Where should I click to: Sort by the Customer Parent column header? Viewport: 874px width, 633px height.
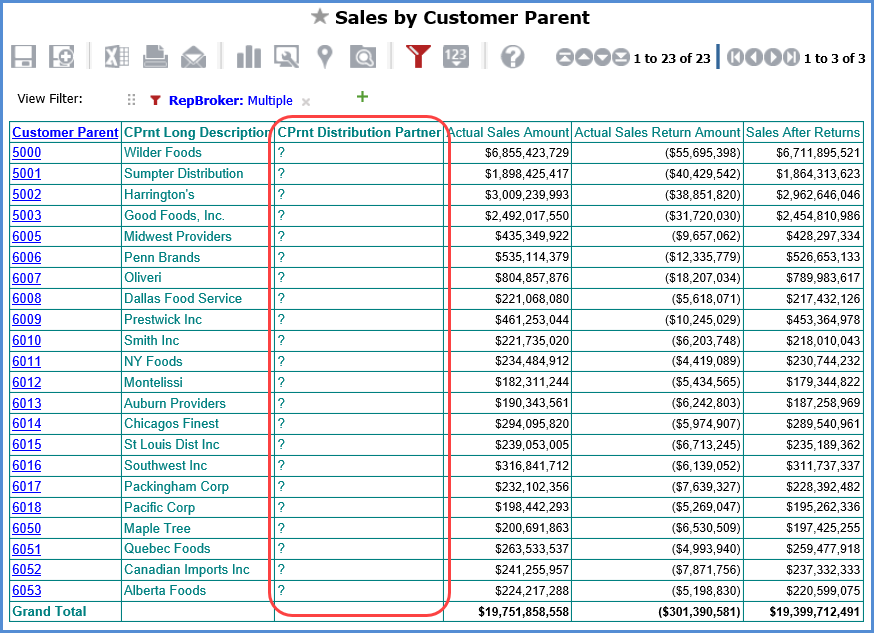pyautogui.click(x=65, y=132)
